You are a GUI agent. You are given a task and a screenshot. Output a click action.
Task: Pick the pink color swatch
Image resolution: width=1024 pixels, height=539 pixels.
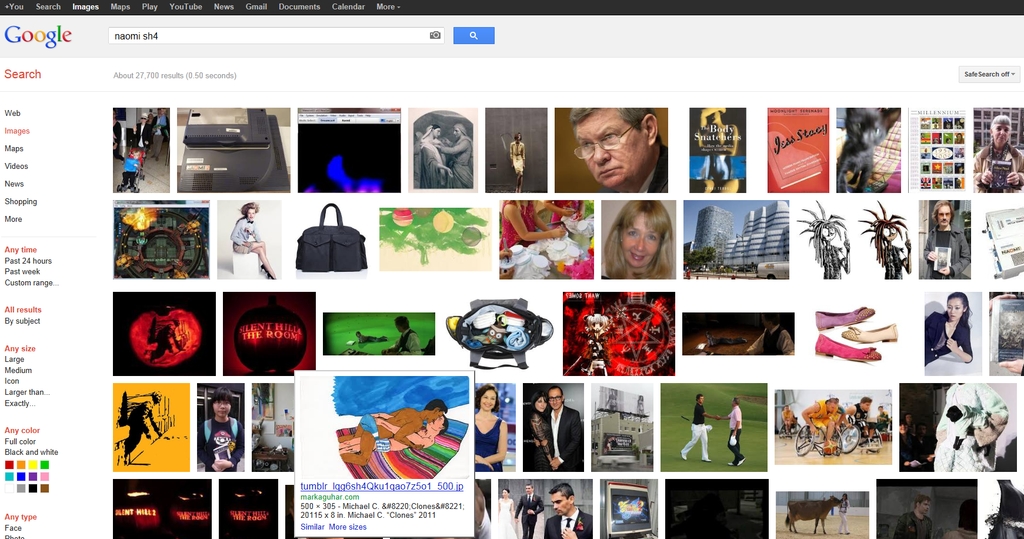click(44, 477)
